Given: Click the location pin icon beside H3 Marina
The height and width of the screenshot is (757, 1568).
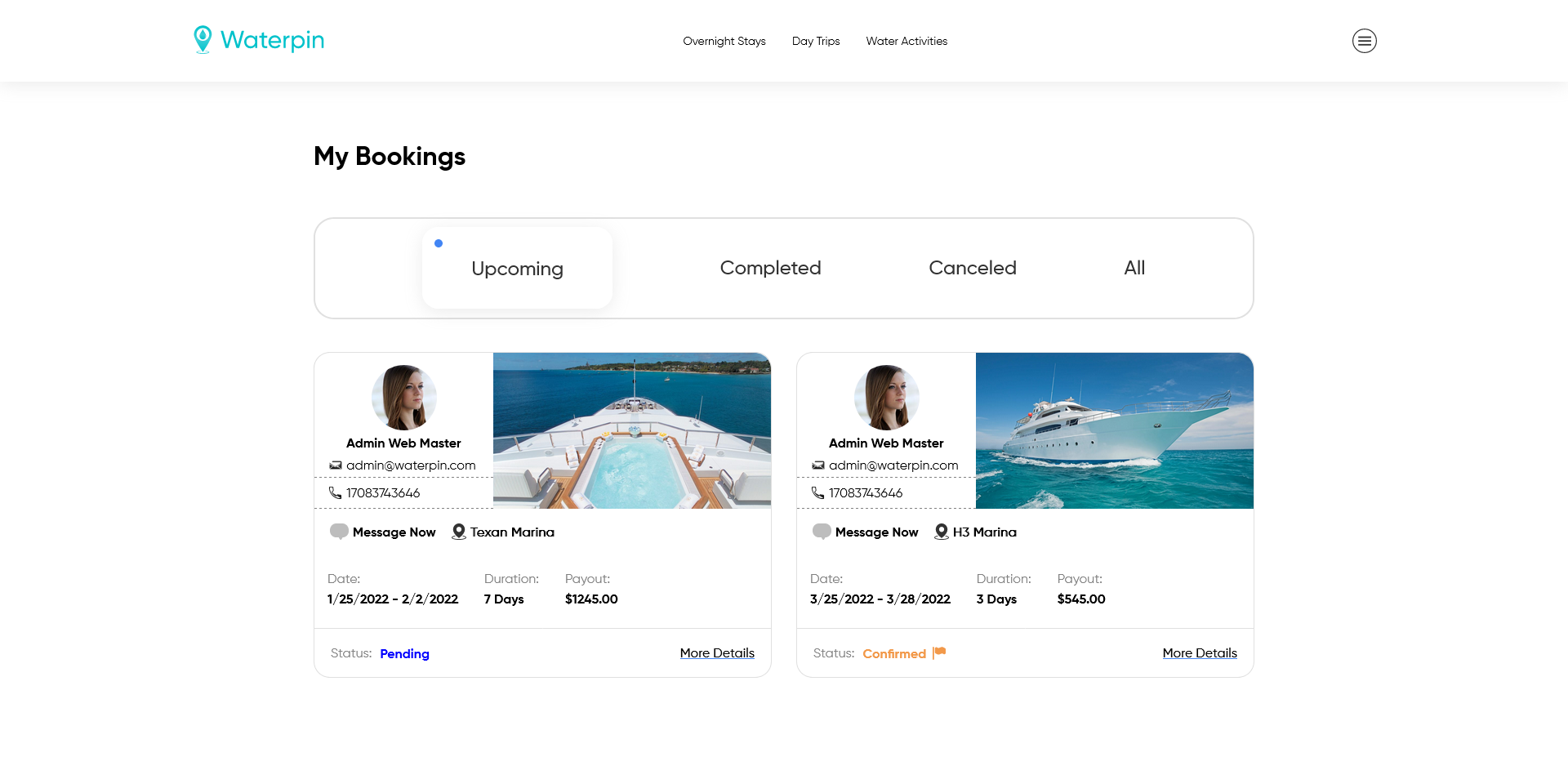Looking at the screenshot, I should 942,532.
